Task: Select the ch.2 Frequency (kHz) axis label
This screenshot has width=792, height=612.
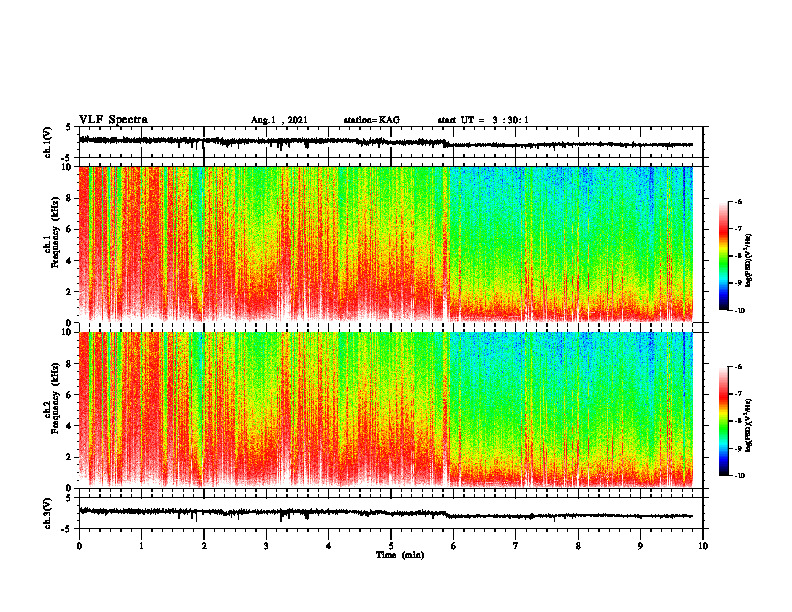Action: click(52, 398)
